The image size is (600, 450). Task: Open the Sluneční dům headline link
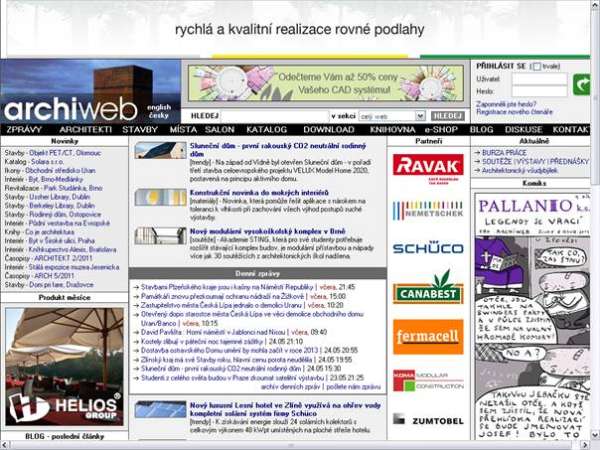278,150
